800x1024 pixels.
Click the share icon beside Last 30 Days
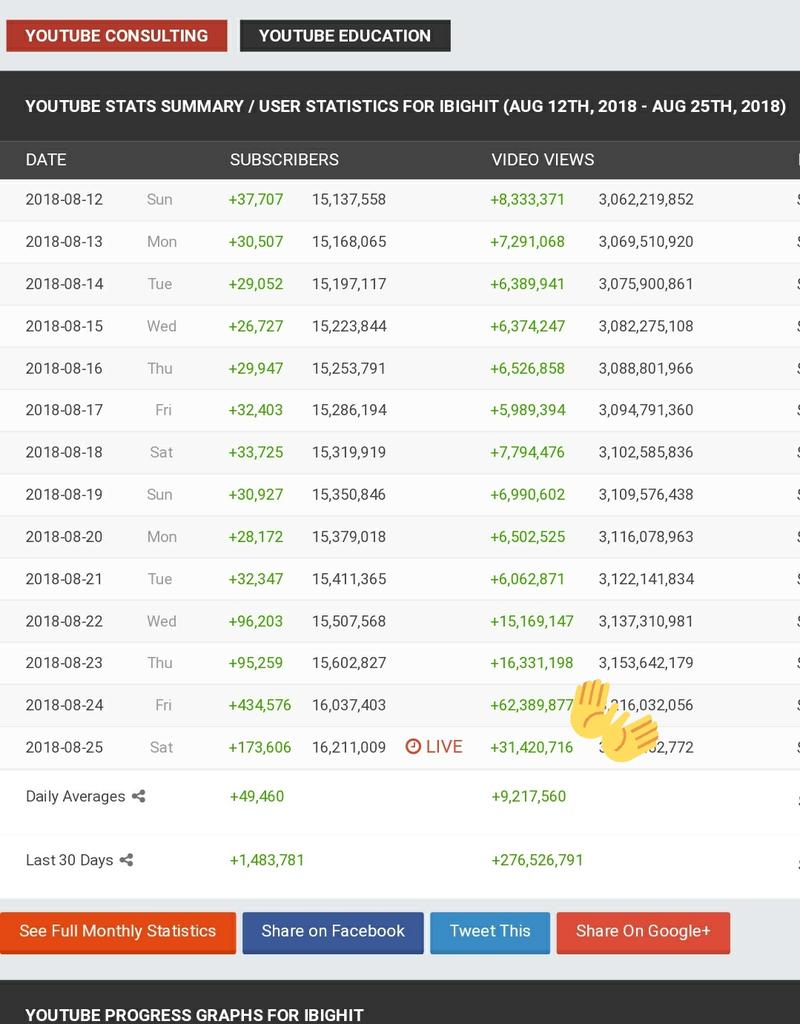[x=127, y=860]
